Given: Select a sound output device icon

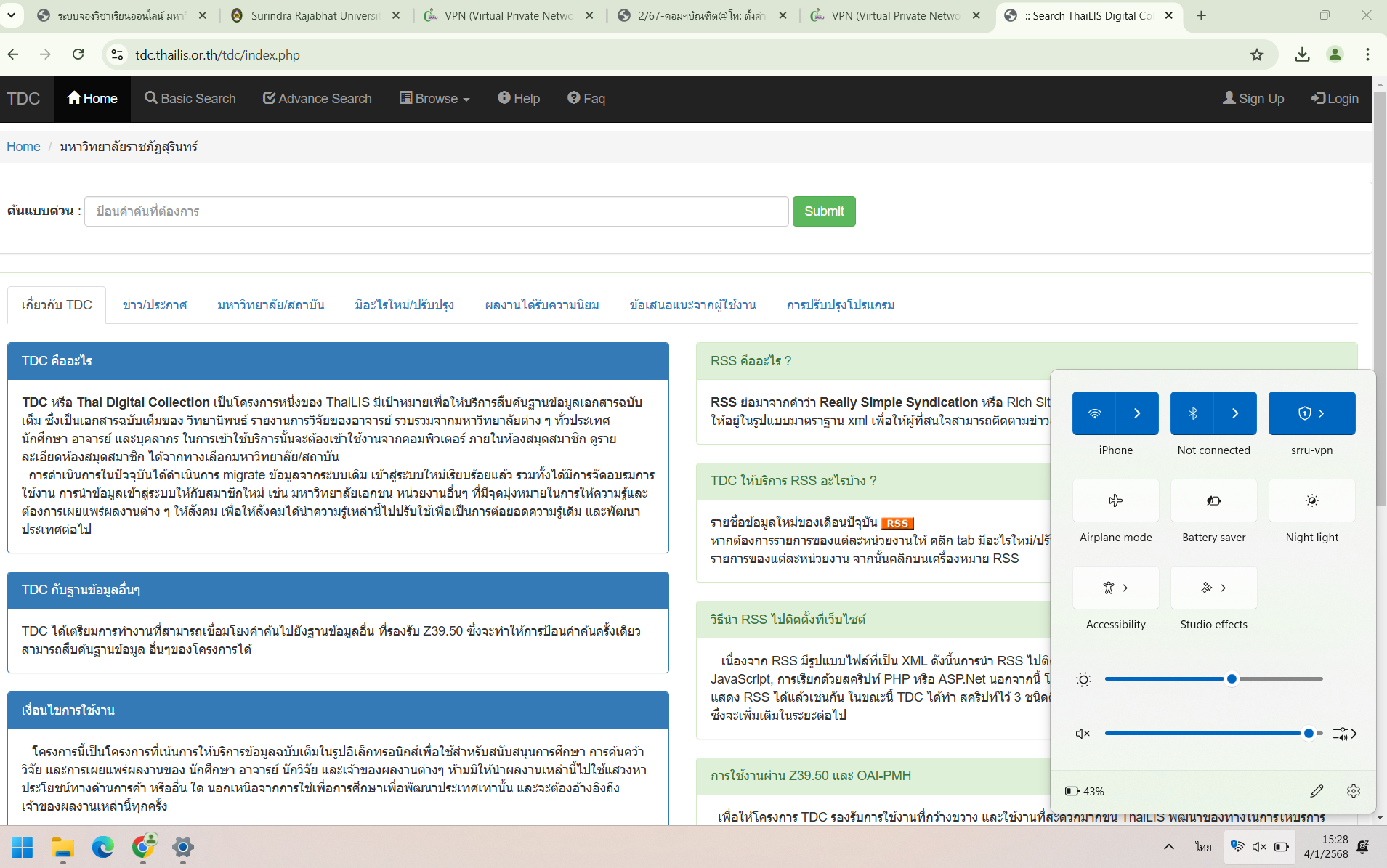Looking at the screenshot, I should [1345, 734].
